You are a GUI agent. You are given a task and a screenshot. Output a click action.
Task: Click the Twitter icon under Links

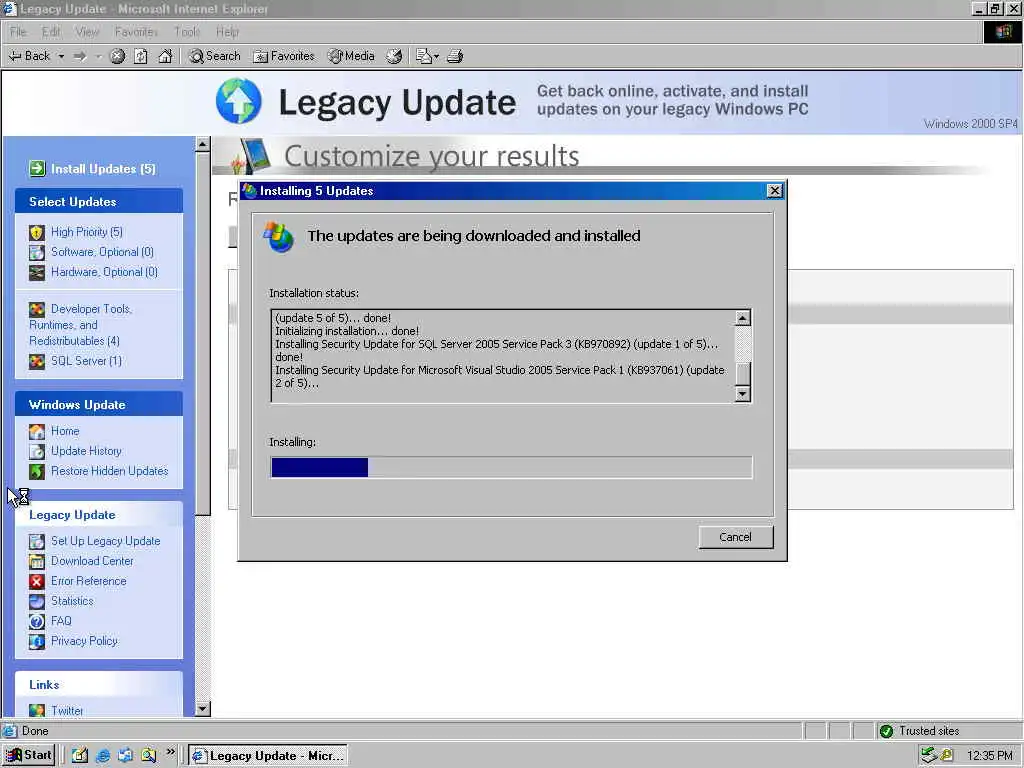click(x=37, y=710)
